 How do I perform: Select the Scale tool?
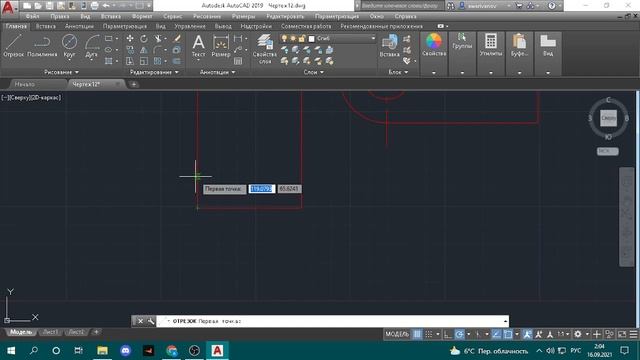[x=144, y=61]
